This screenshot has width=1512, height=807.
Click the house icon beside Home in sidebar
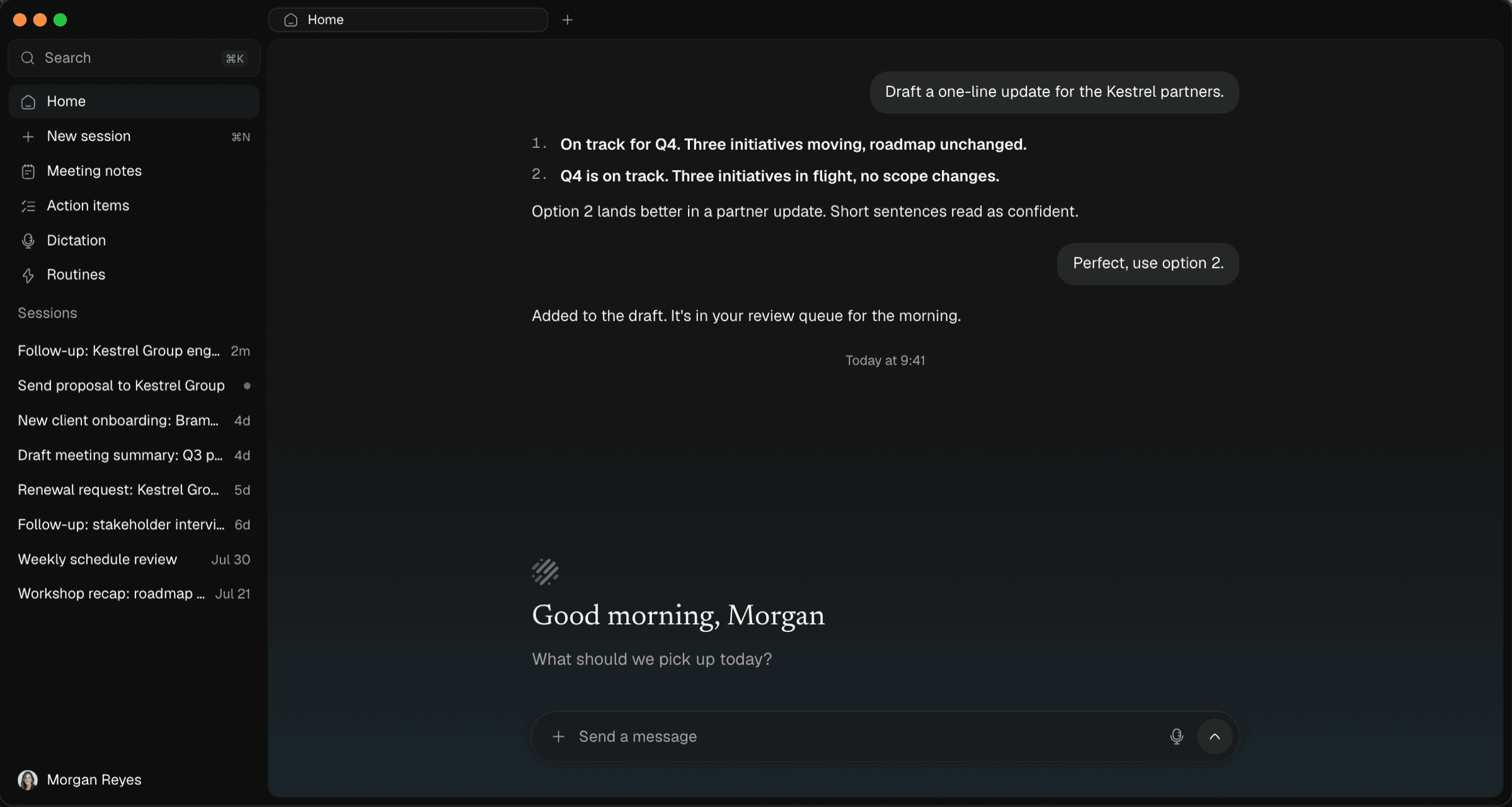28,102
